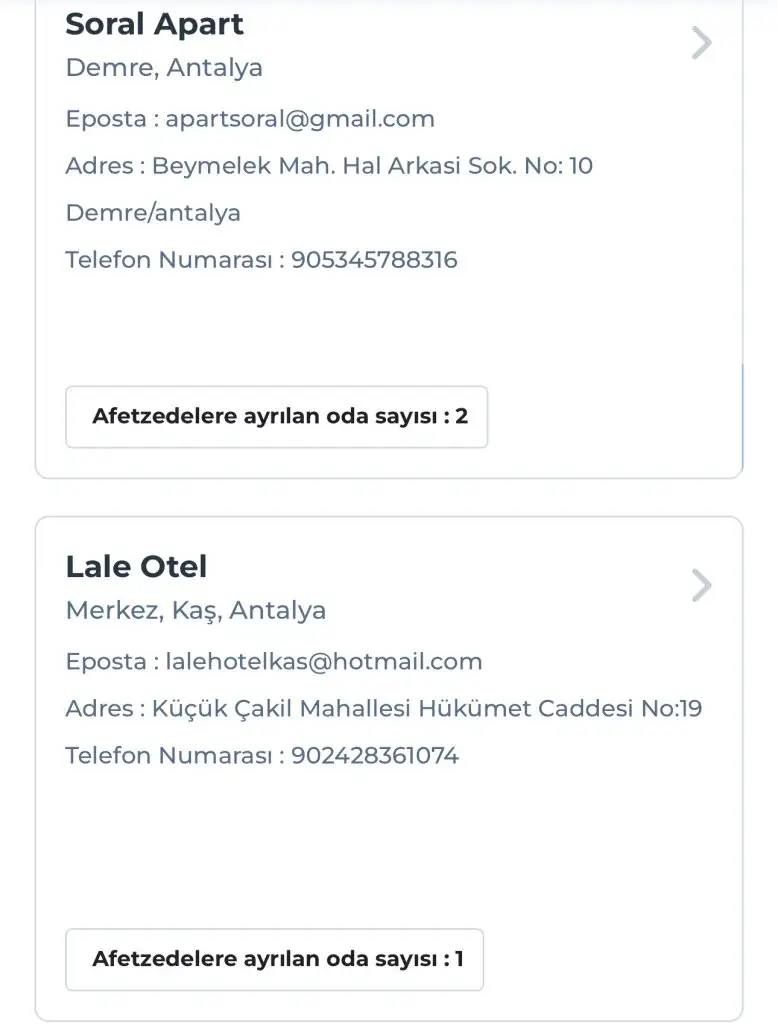This screenshot has height=1024, width=778.
Task: Open Soral Apart details via chevron arrow
Action: click(x=701, y=43)
